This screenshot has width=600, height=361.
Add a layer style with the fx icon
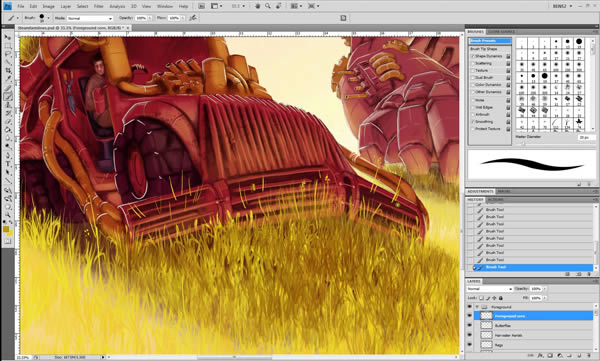point(540,356)
